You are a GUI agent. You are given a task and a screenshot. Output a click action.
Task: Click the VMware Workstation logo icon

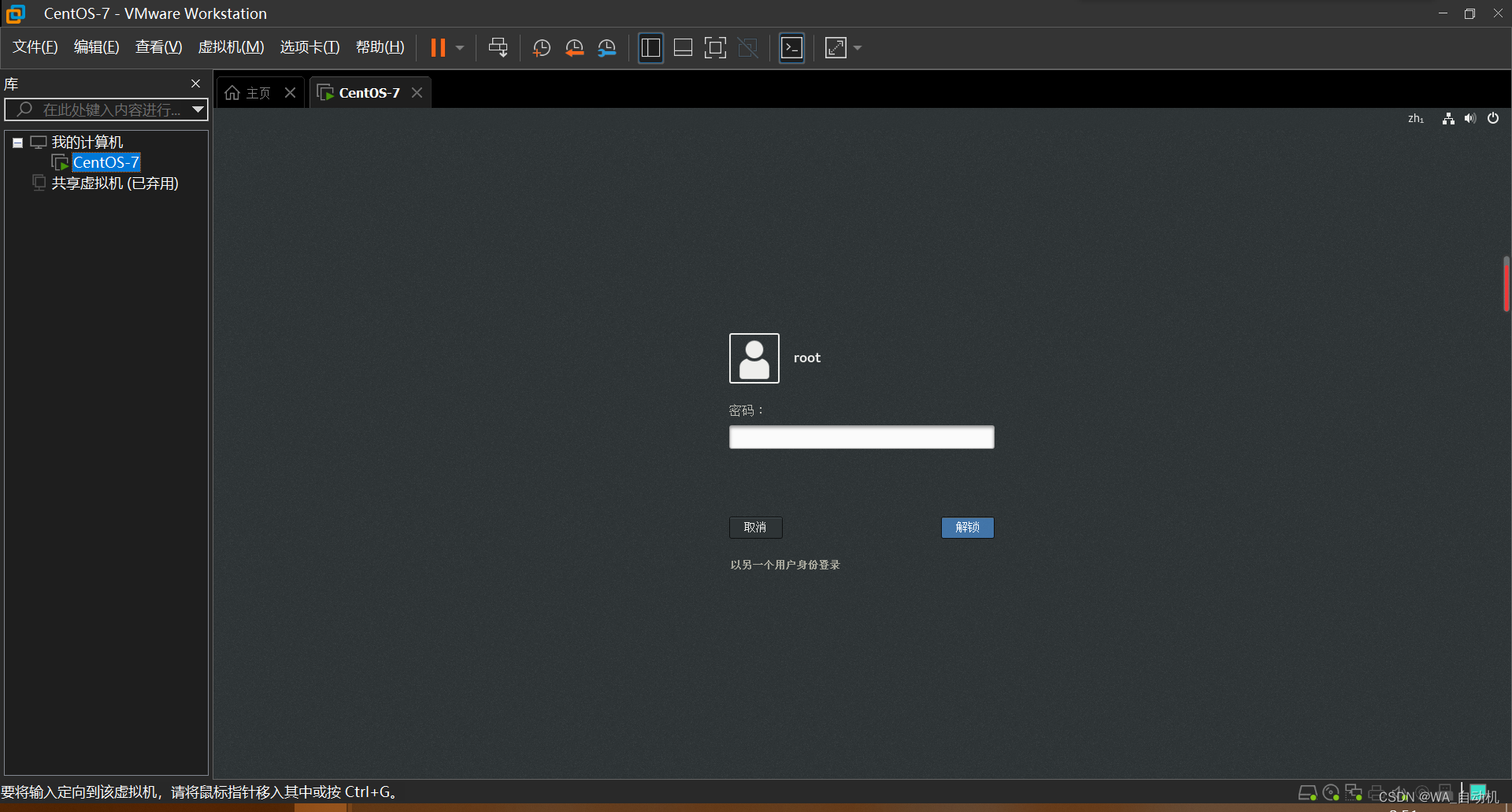(16, 13)
